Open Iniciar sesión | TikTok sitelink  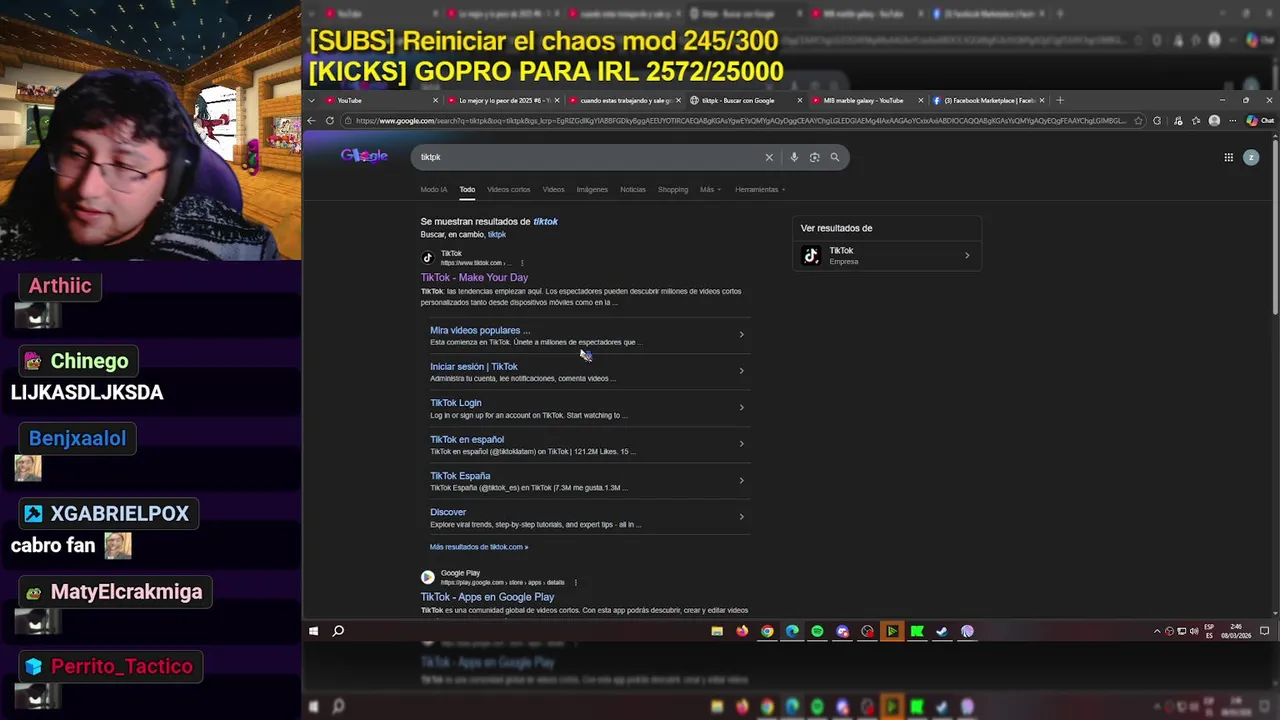pyautogui.click(x=474, y=366)
